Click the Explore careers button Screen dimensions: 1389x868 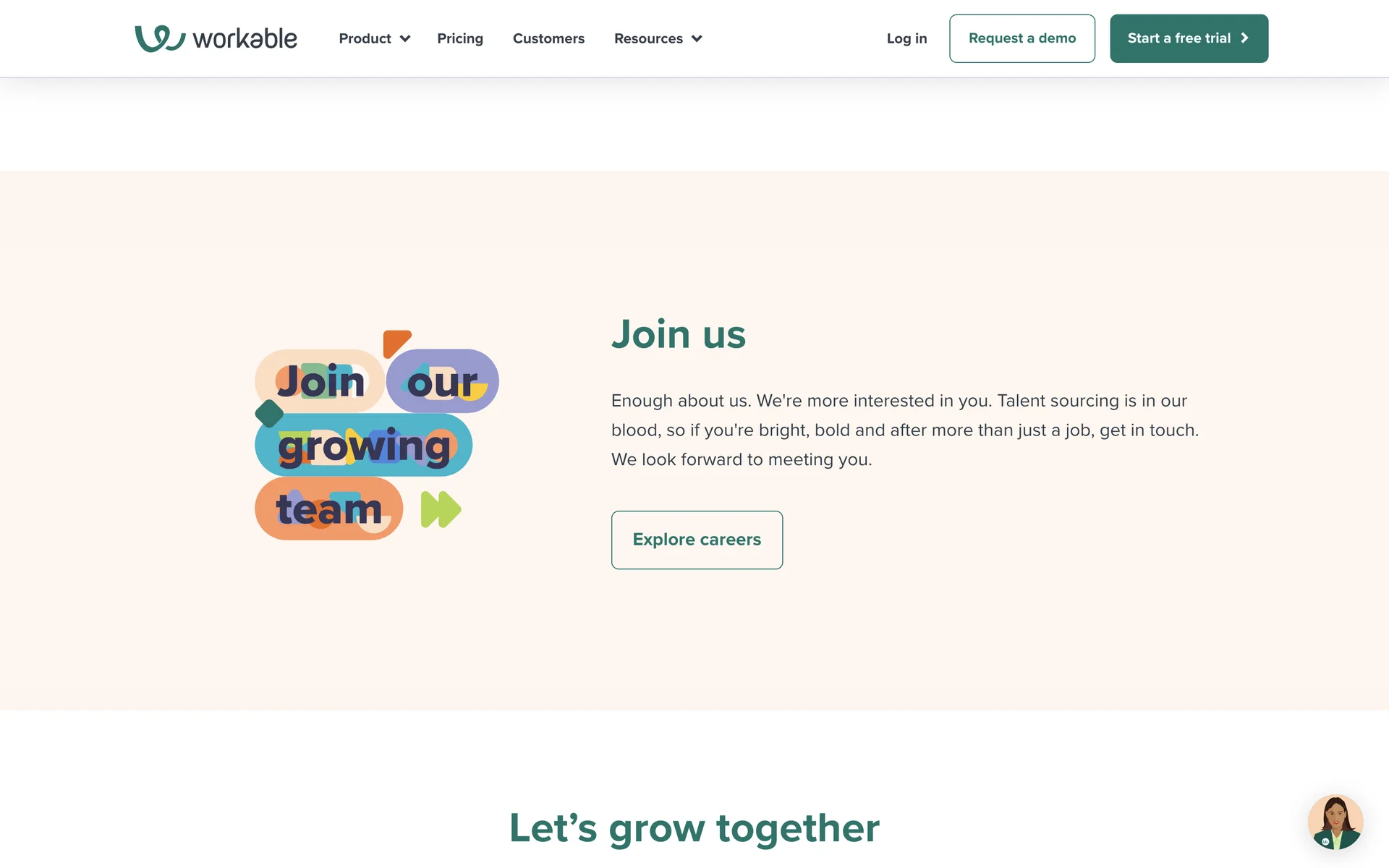click(697, 540)
